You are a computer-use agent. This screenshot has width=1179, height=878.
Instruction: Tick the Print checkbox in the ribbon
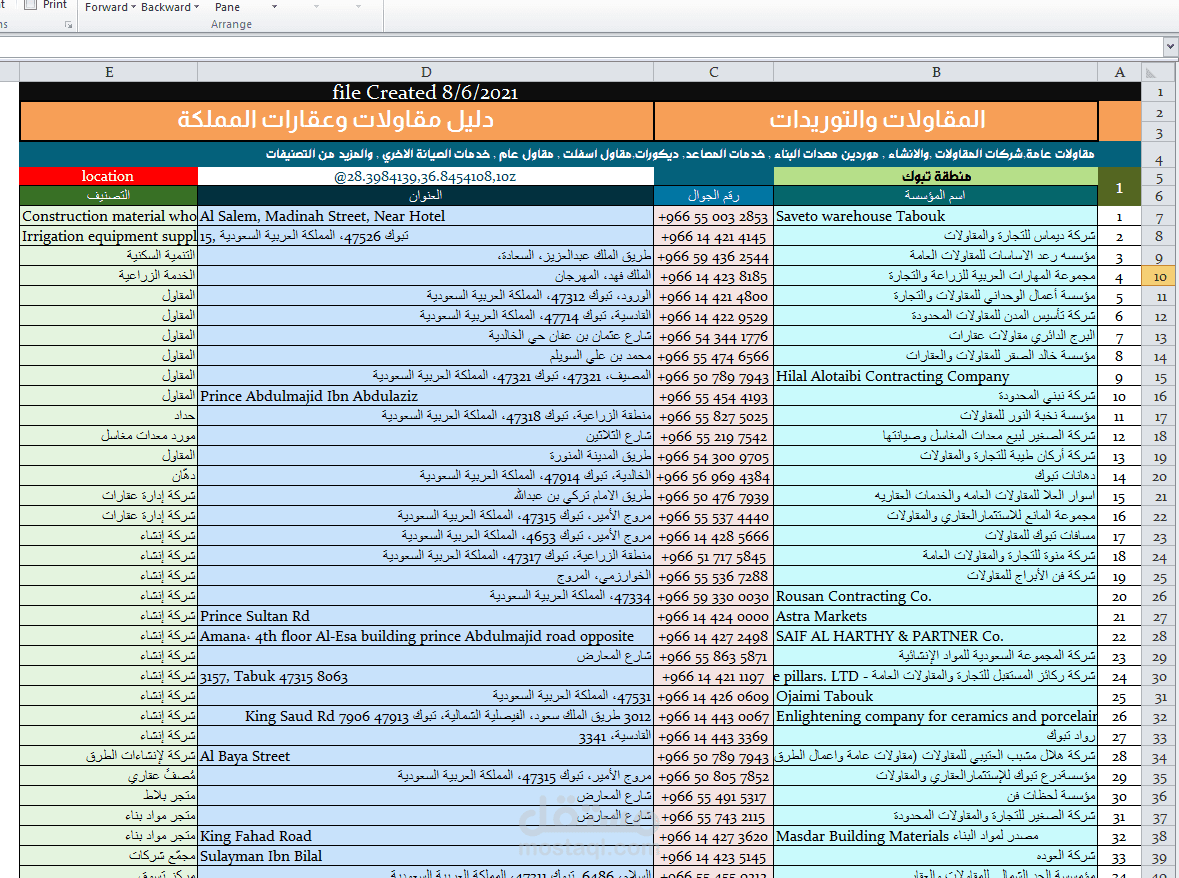pyautogui.click(x=31, y=5)
